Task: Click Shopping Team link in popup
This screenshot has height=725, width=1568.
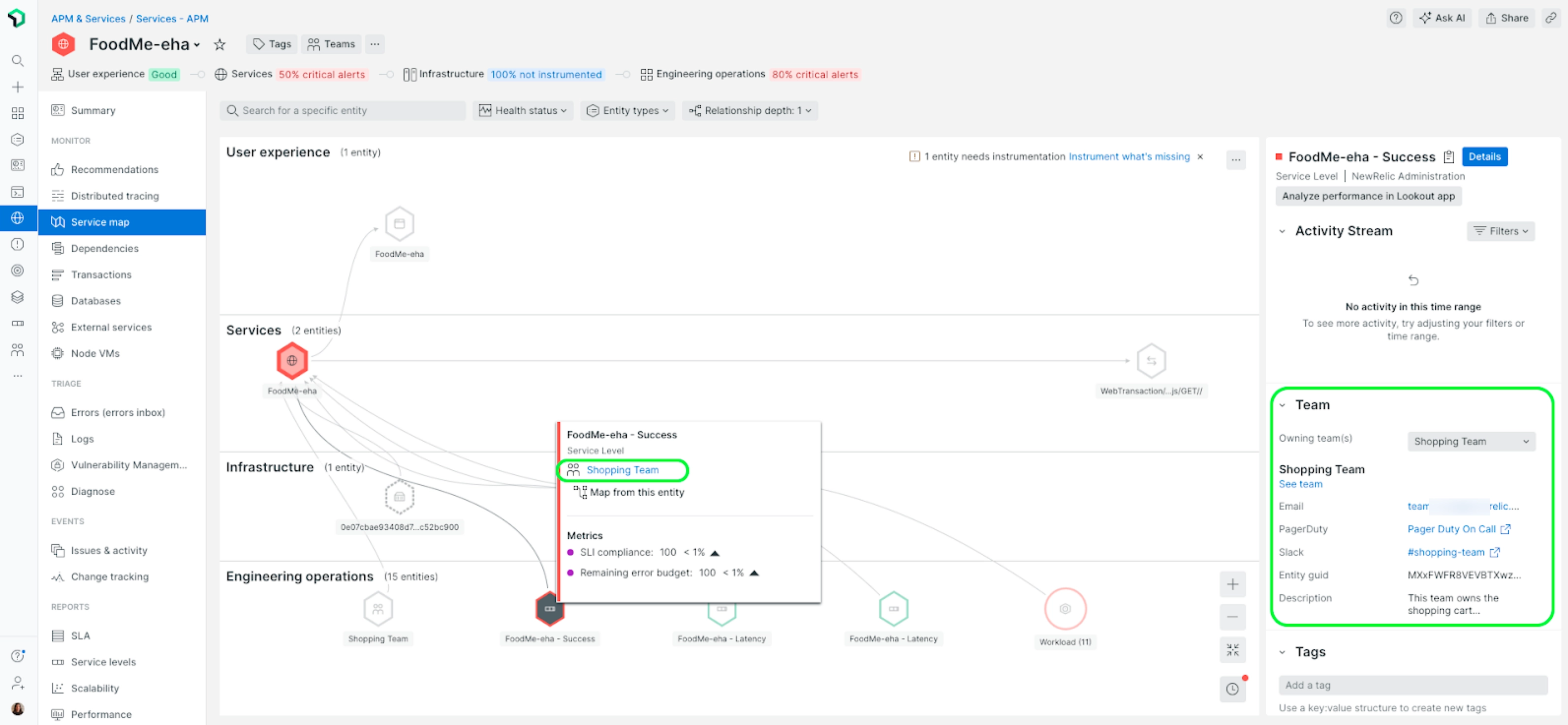Action: (x=622, y=470)
